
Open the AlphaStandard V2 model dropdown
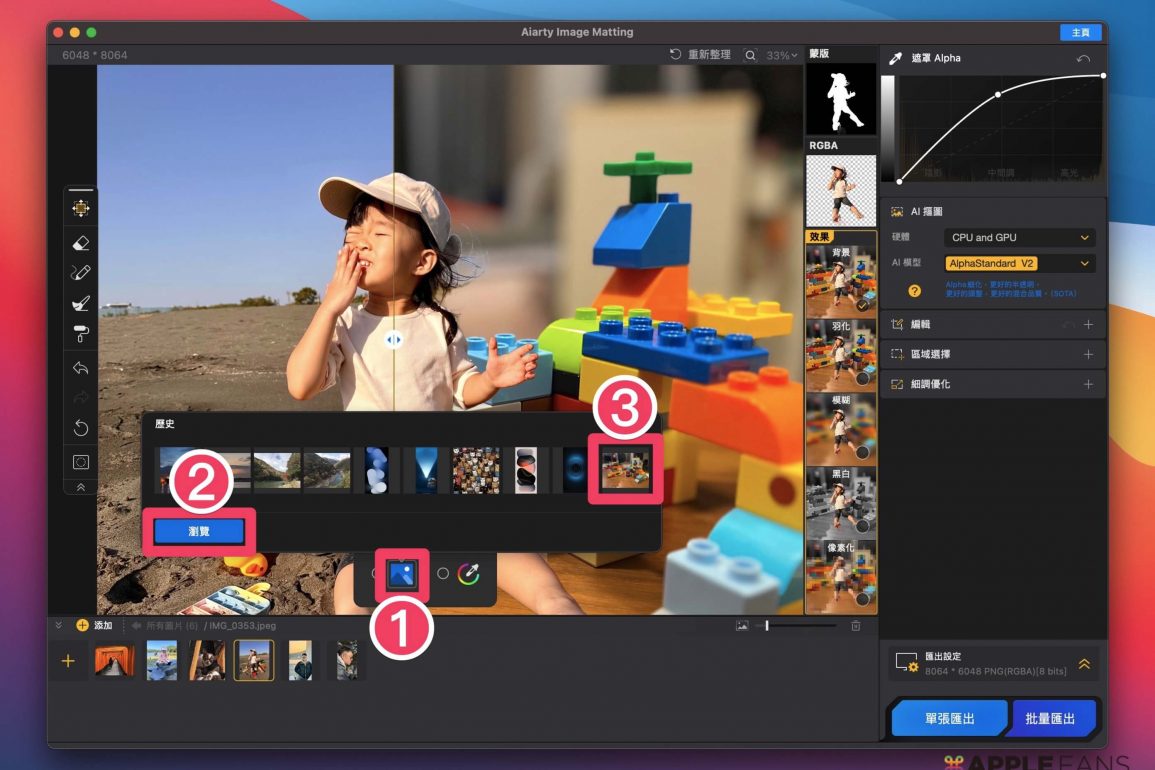(x=1020, y=264)
